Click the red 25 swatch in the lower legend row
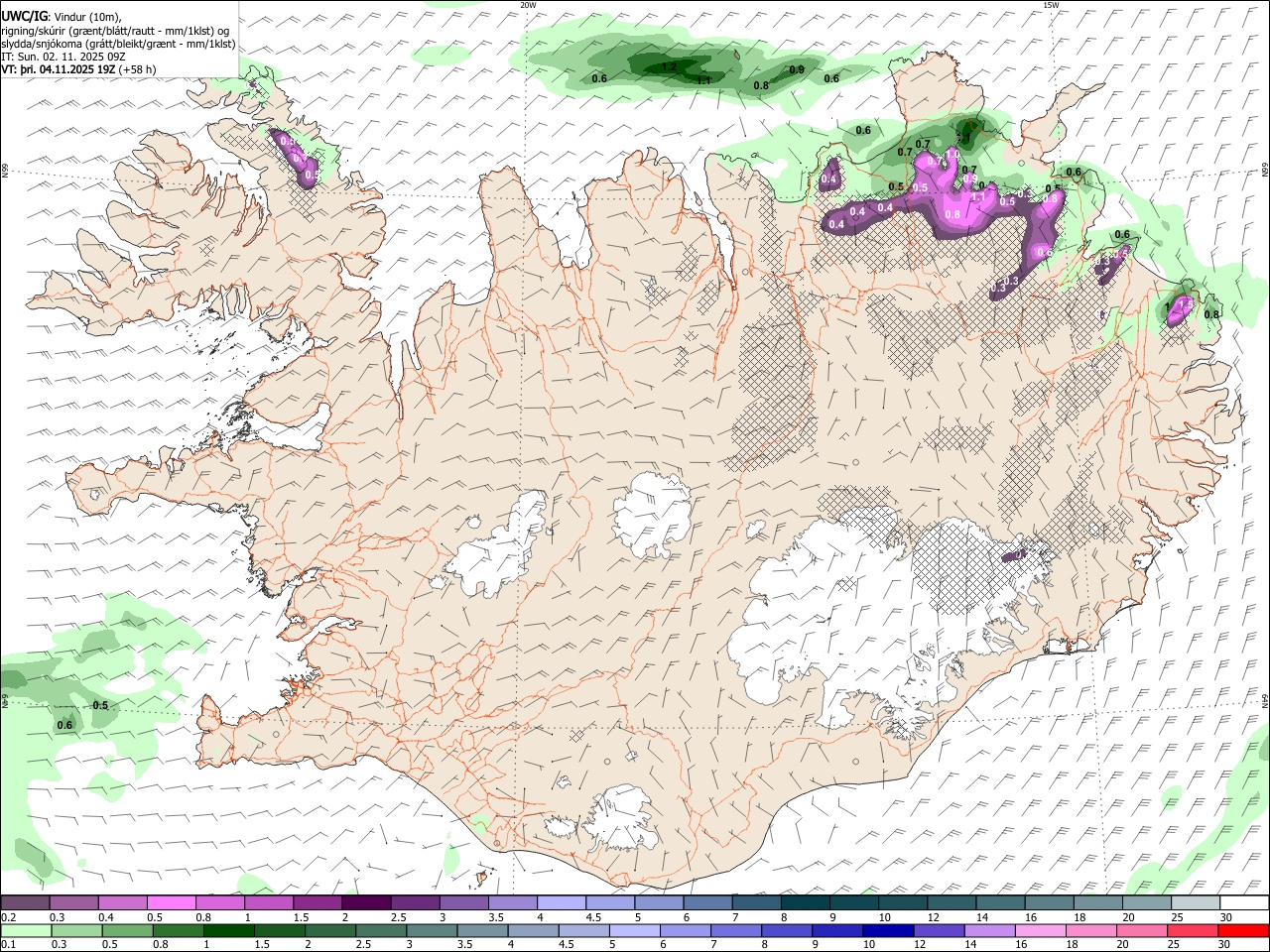1270x952 pixels. coord(1192,930)
